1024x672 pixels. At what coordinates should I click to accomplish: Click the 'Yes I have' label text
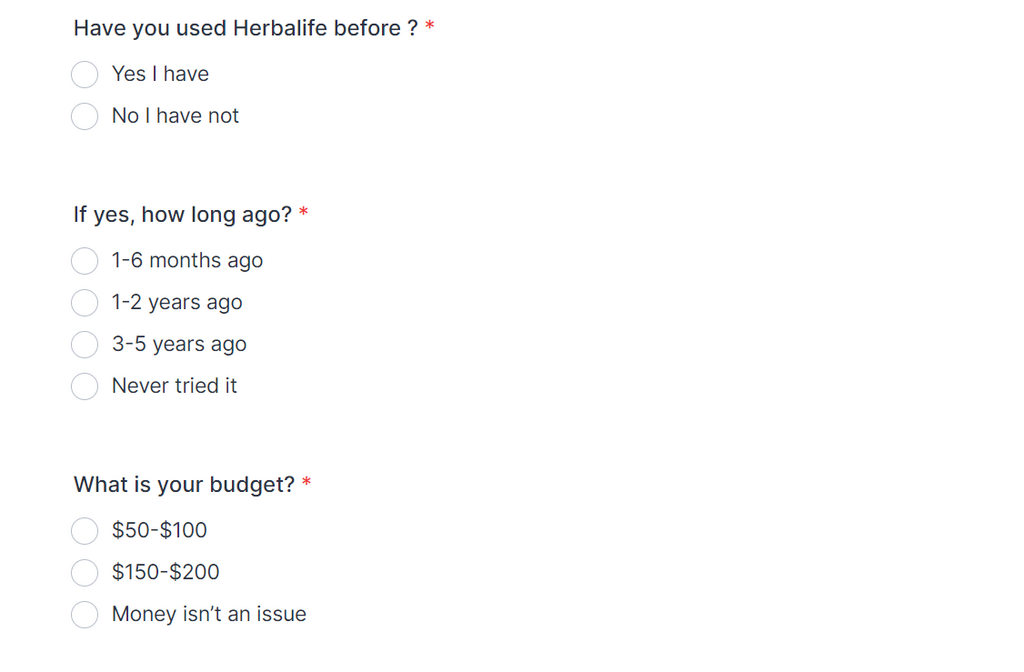pos(160,74)
